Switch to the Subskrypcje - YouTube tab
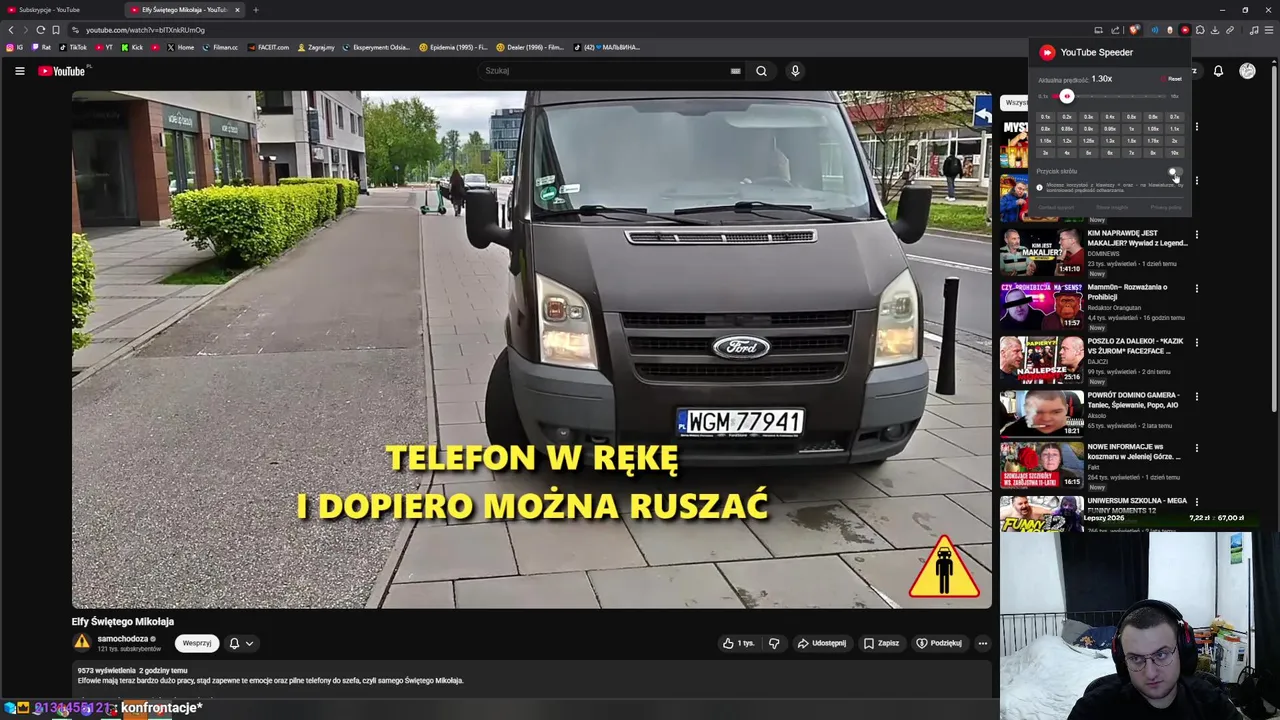 pyautogui.click(x=60, y=10)
